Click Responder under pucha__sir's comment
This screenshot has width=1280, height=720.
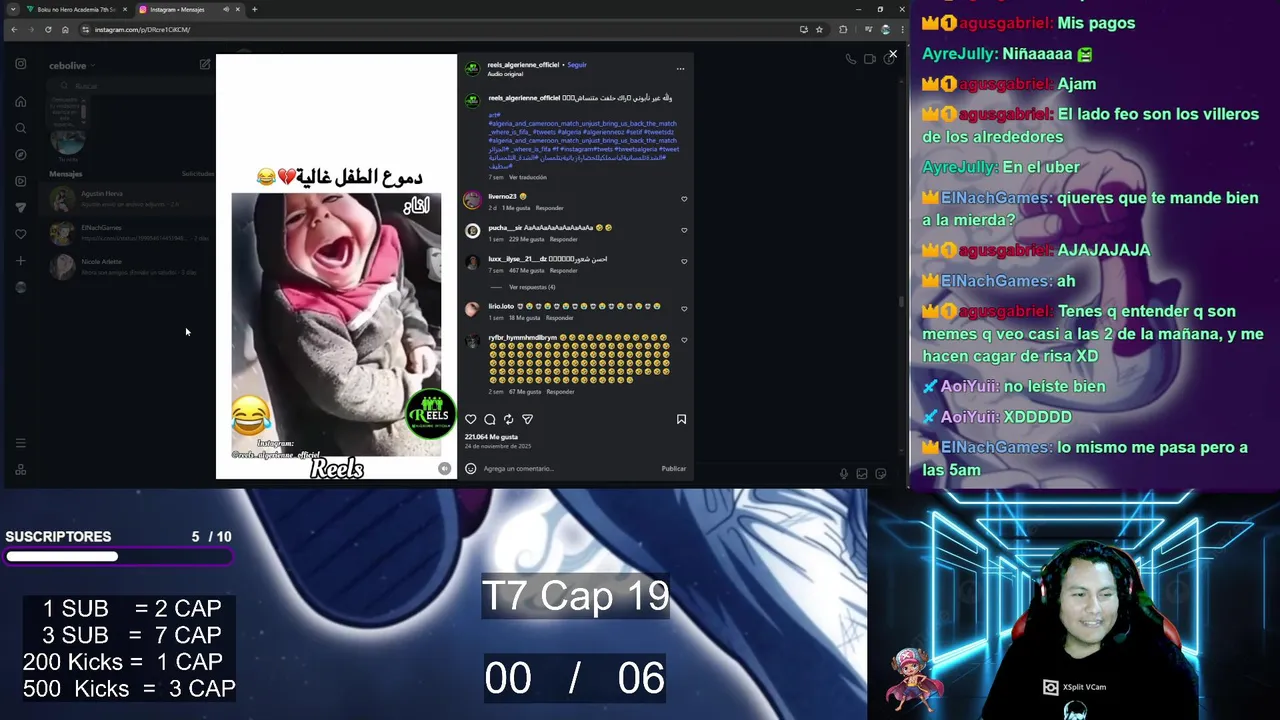563,239
